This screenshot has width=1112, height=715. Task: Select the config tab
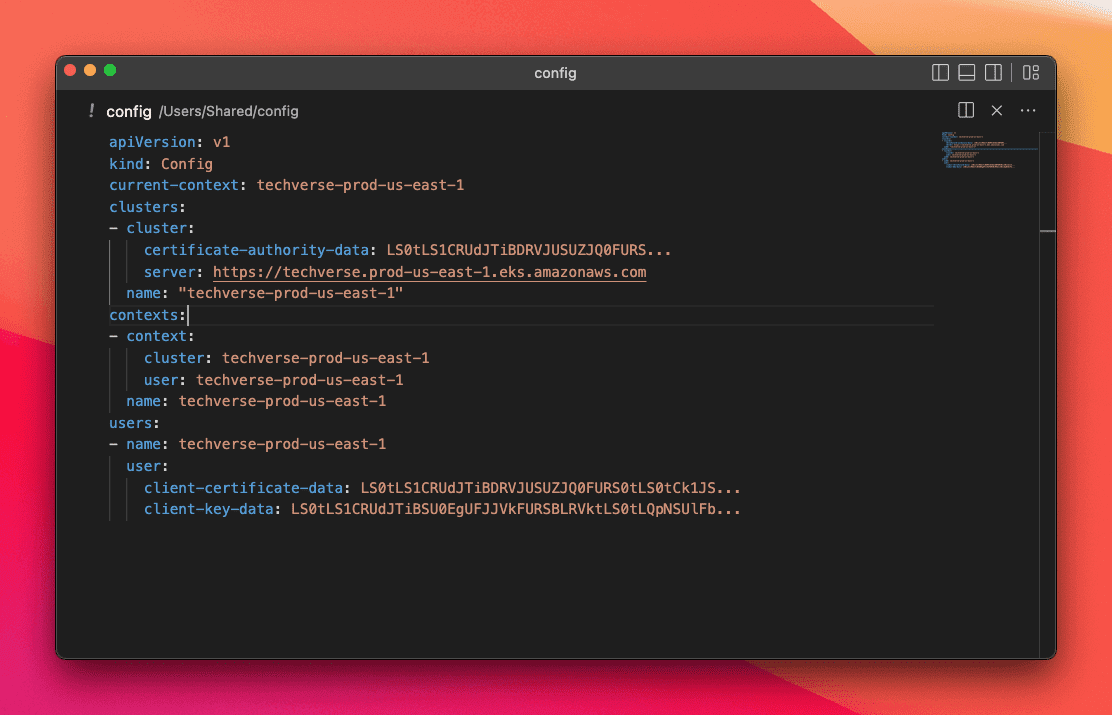[129, 111]
